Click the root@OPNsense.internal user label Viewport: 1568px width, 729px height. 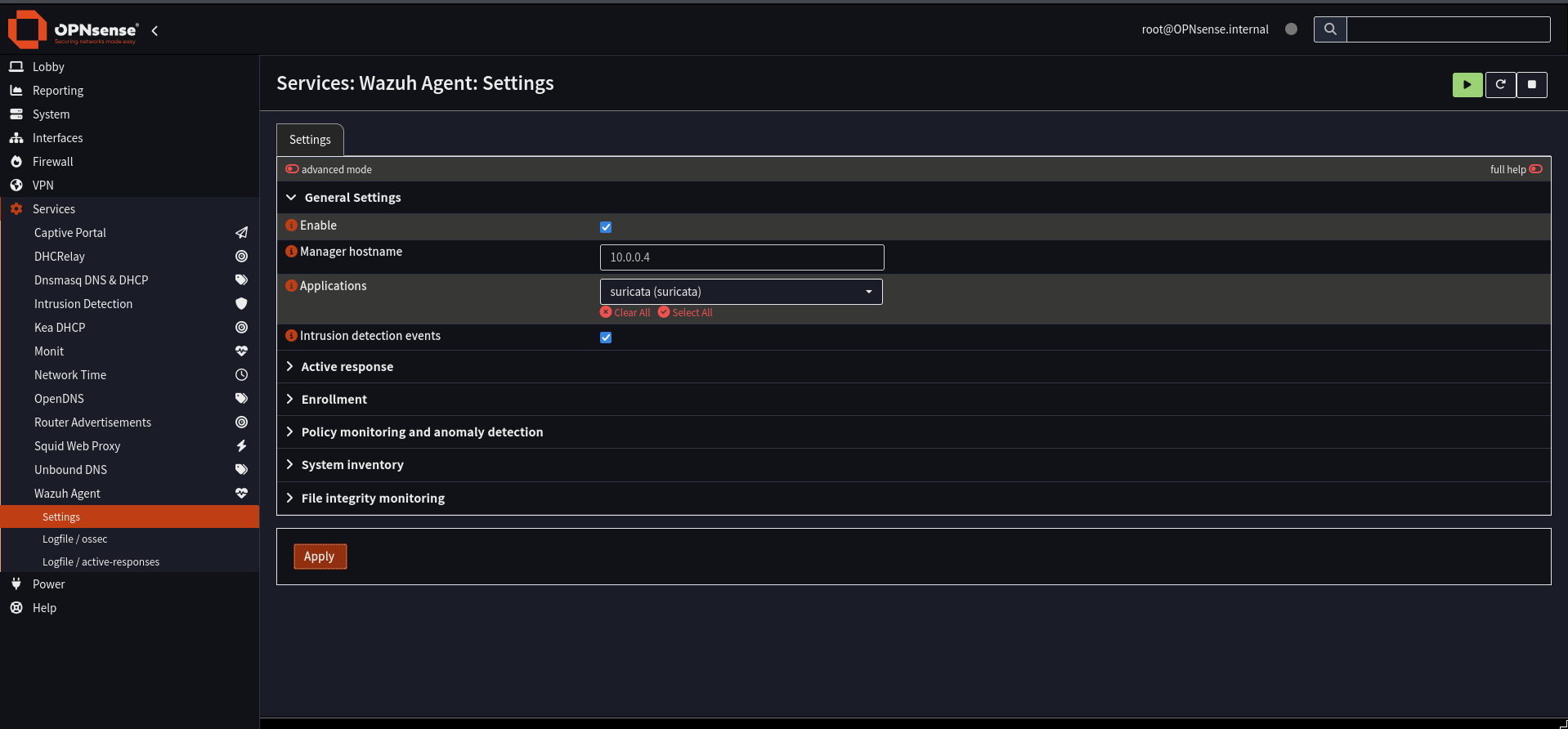(1205, 29)
